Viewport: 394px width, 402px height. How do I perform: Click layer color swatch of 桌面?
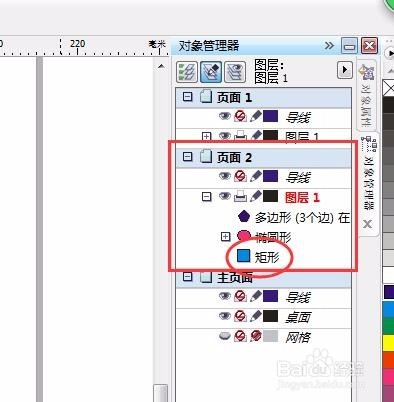270,316
